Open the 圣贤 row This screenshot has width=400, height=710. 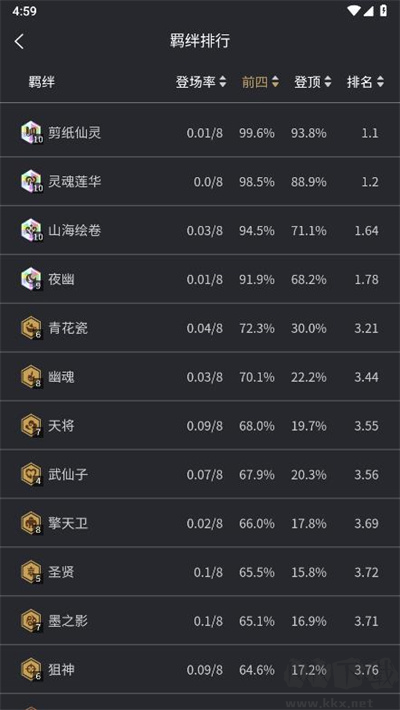(x=200, y=572)
